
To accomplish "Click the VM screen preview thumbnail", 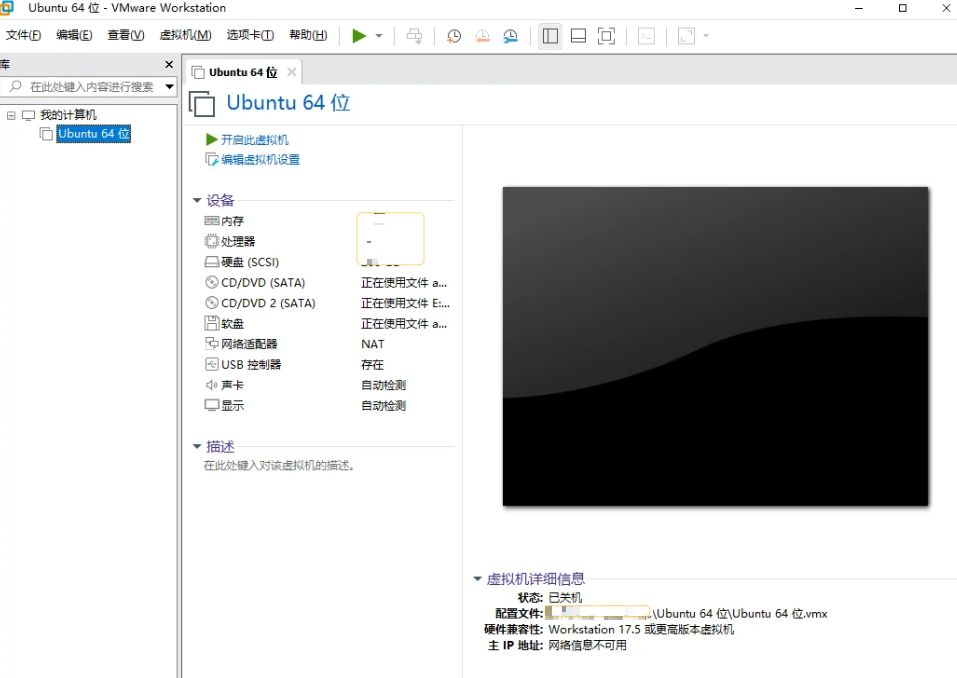I will pos(715,347).
